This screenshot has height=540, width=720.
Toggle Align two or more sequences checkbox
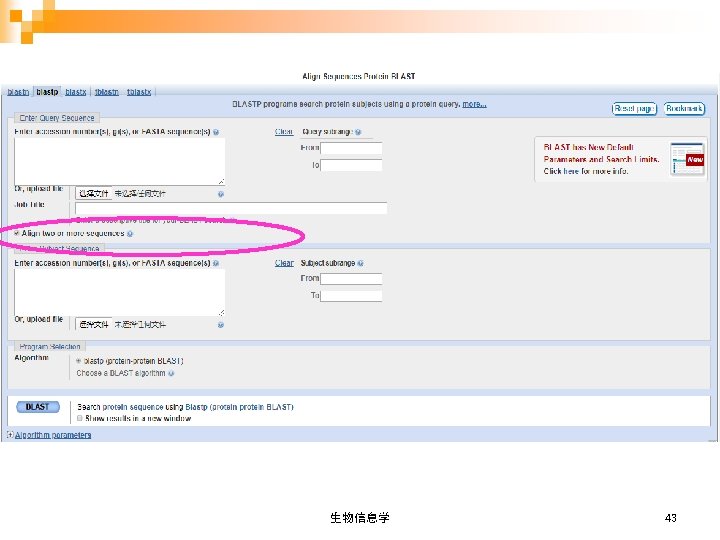point(17,233)
